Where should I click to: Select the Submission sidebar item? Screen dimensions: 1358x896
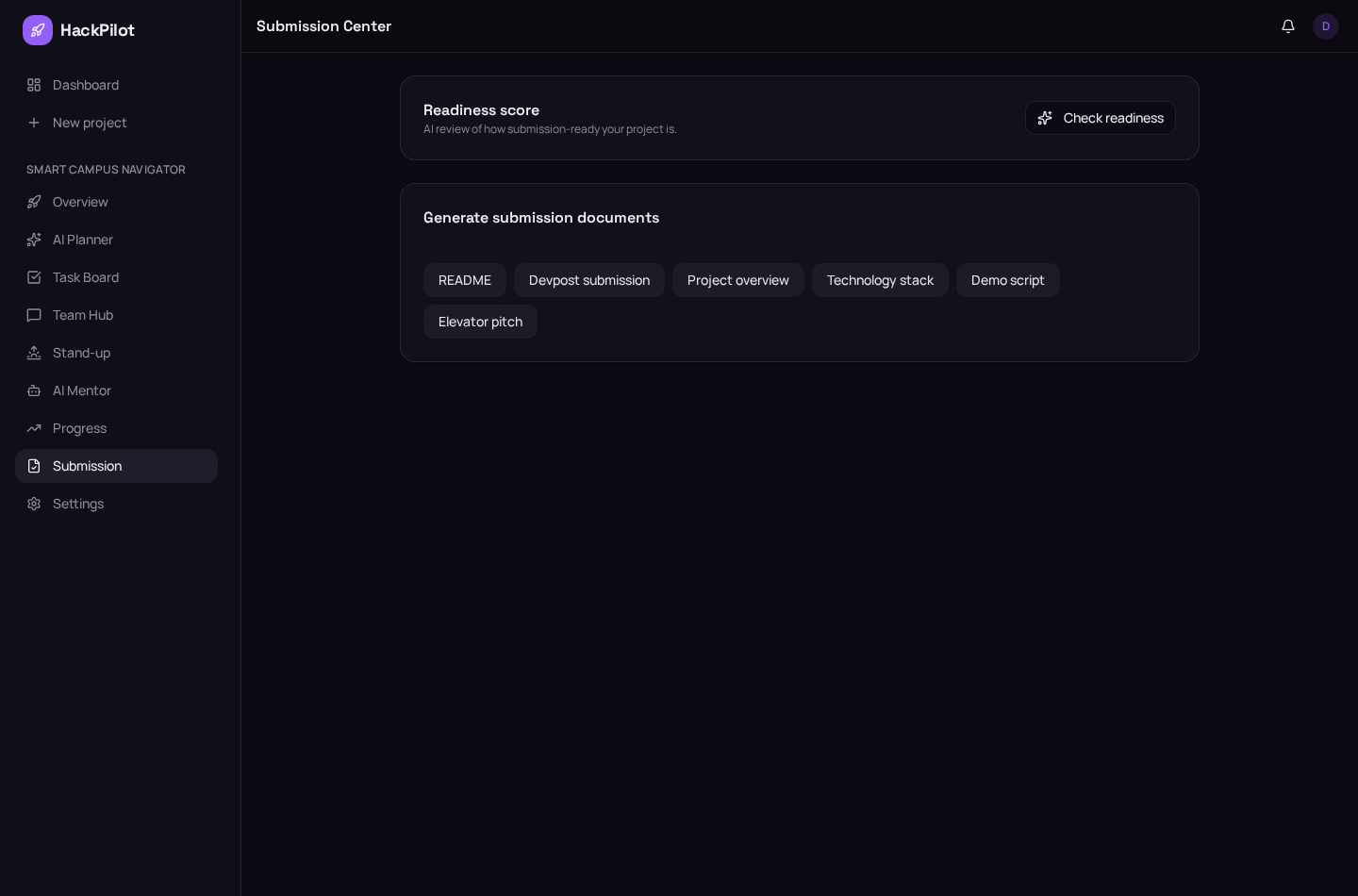116,466
